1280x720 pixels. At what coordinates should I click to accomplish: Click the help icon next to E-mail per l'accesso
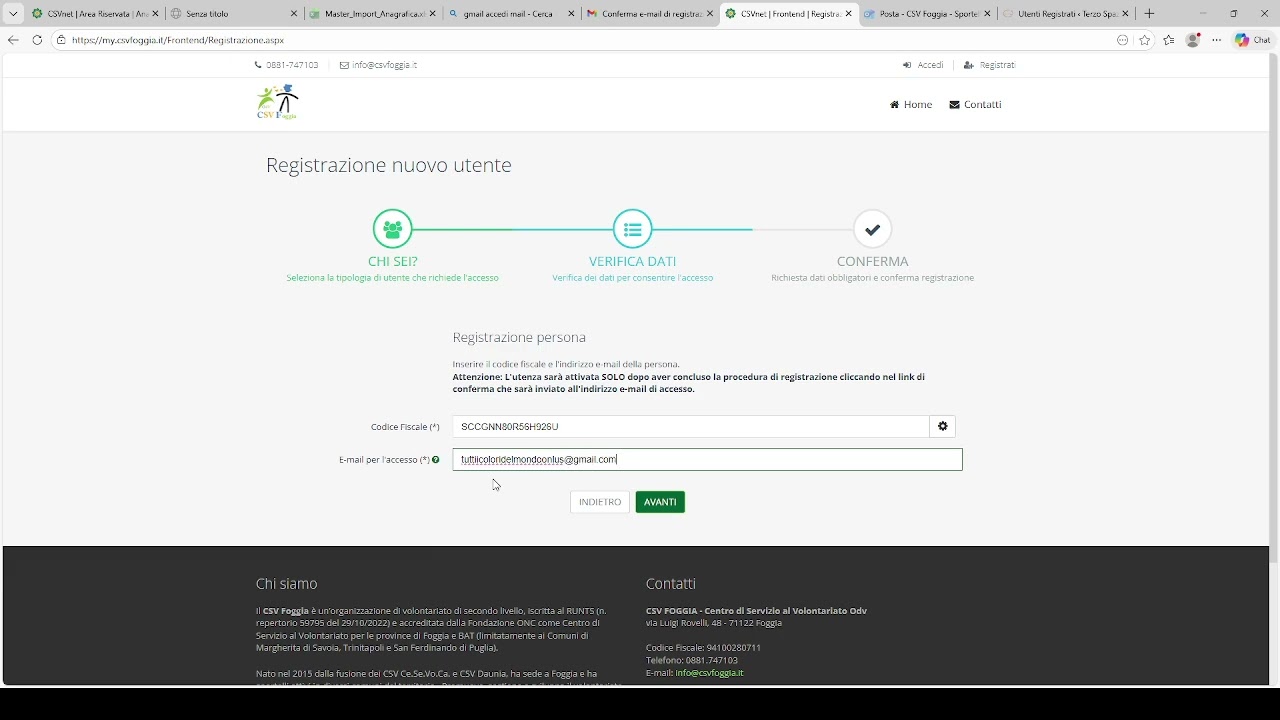[436, 460]
